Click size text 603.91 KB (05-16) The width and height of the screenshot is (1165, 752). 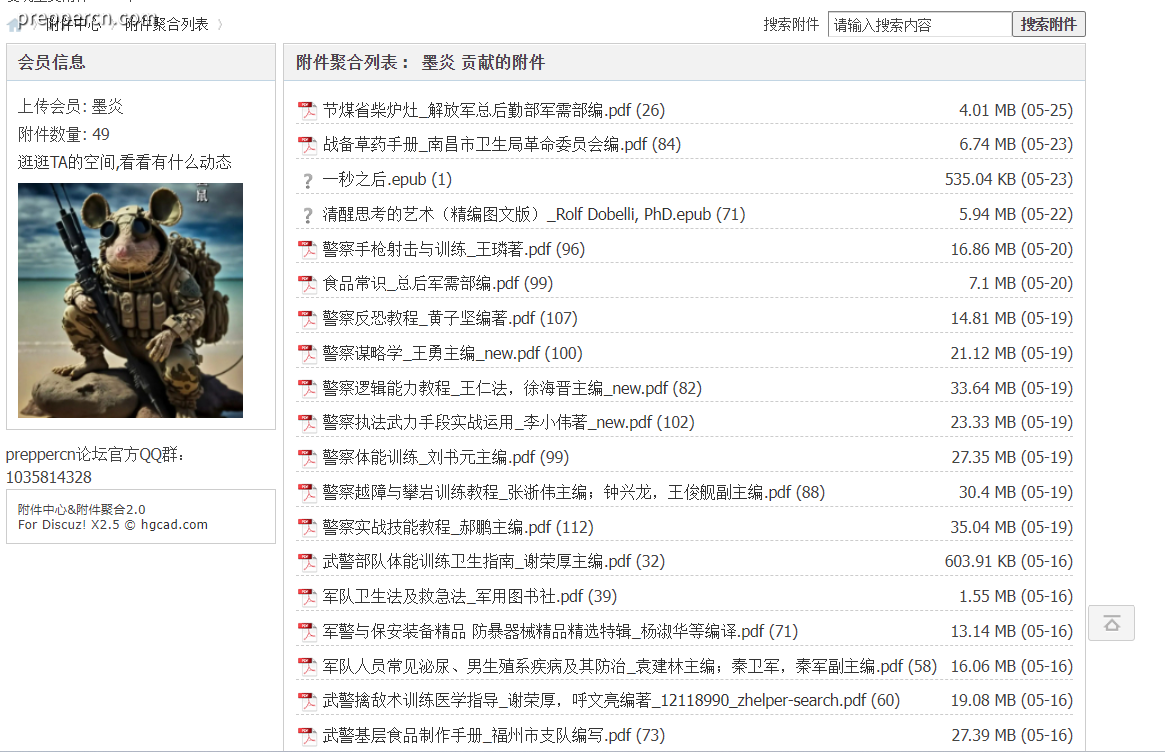(x=1009, y=561)
